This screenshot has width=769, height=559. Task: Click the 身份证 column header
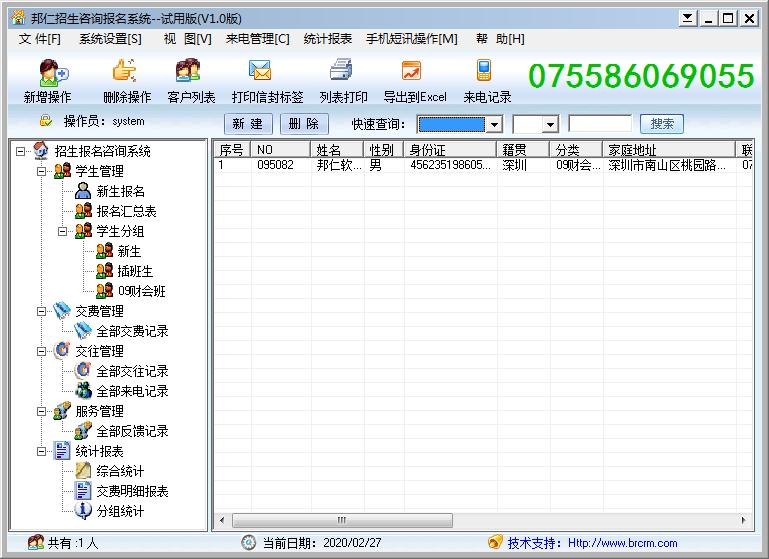[x=450, y=150]
